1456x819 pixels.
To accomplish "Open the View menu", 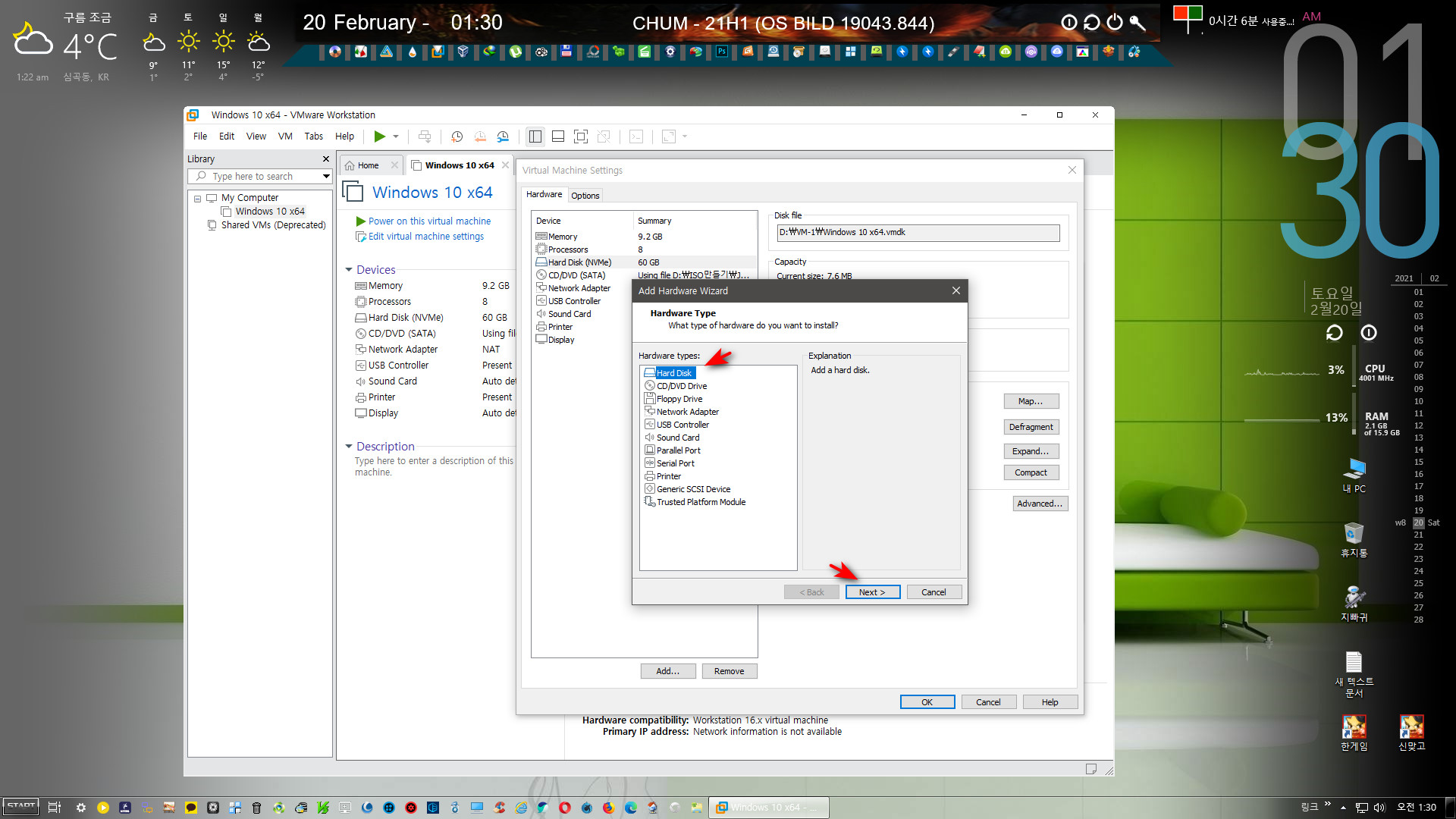I will 256,136.
